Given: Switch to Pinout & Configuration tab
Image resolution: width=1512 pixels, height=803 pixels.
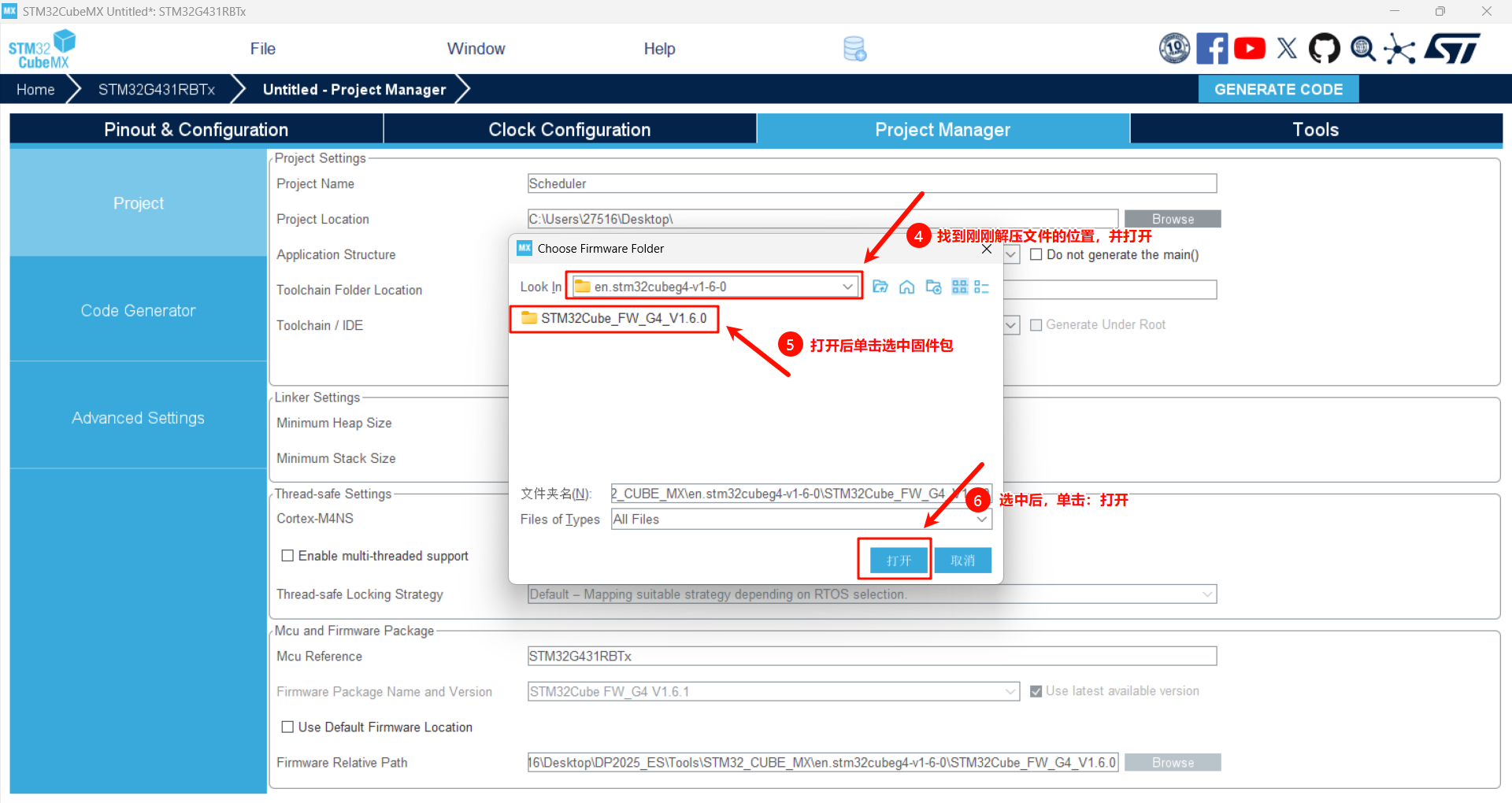Looking at the screenshot, I should (196, 130).
